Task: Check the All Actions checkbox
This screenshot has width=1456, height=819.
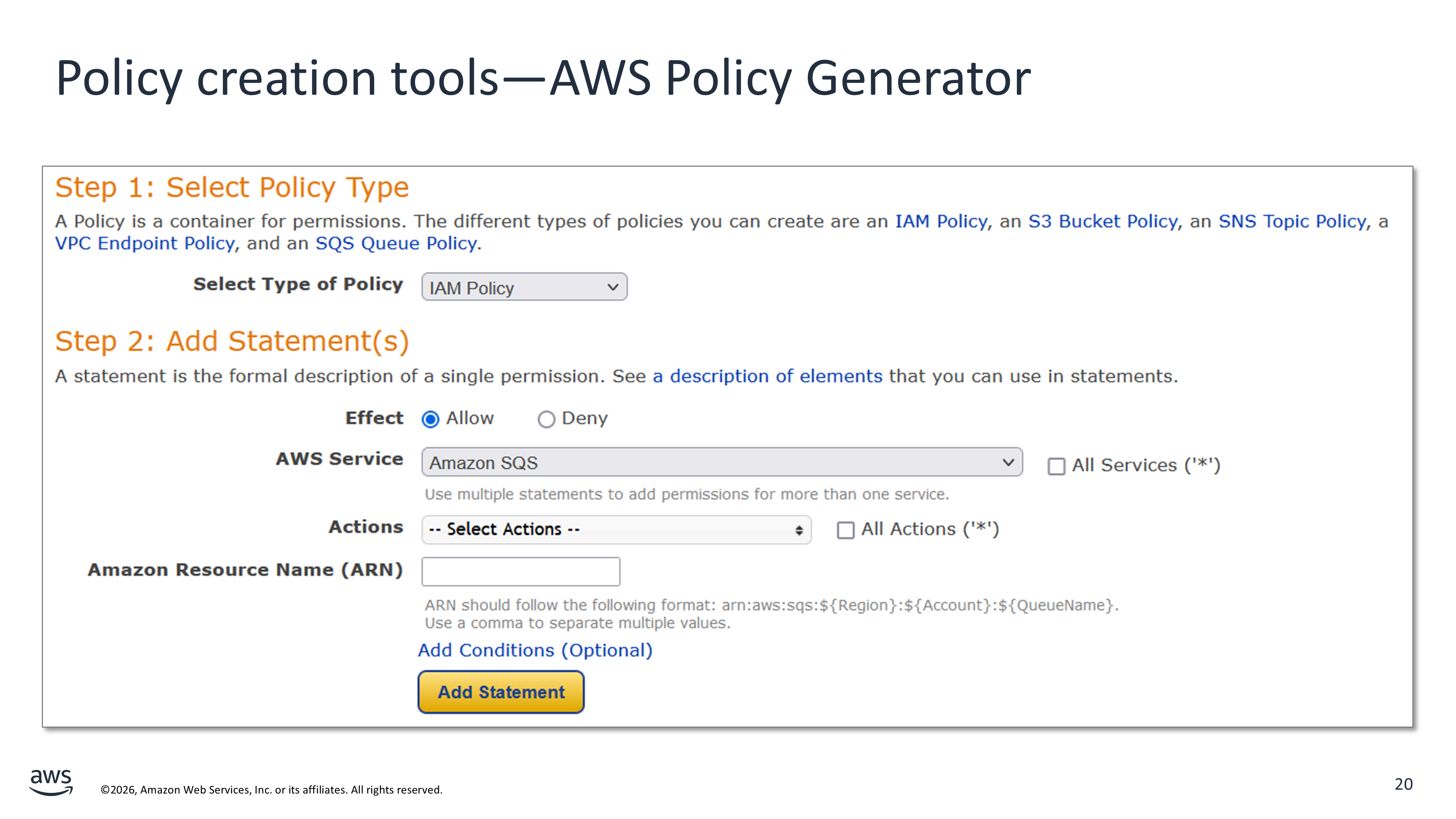Action: tap(845, 530)
